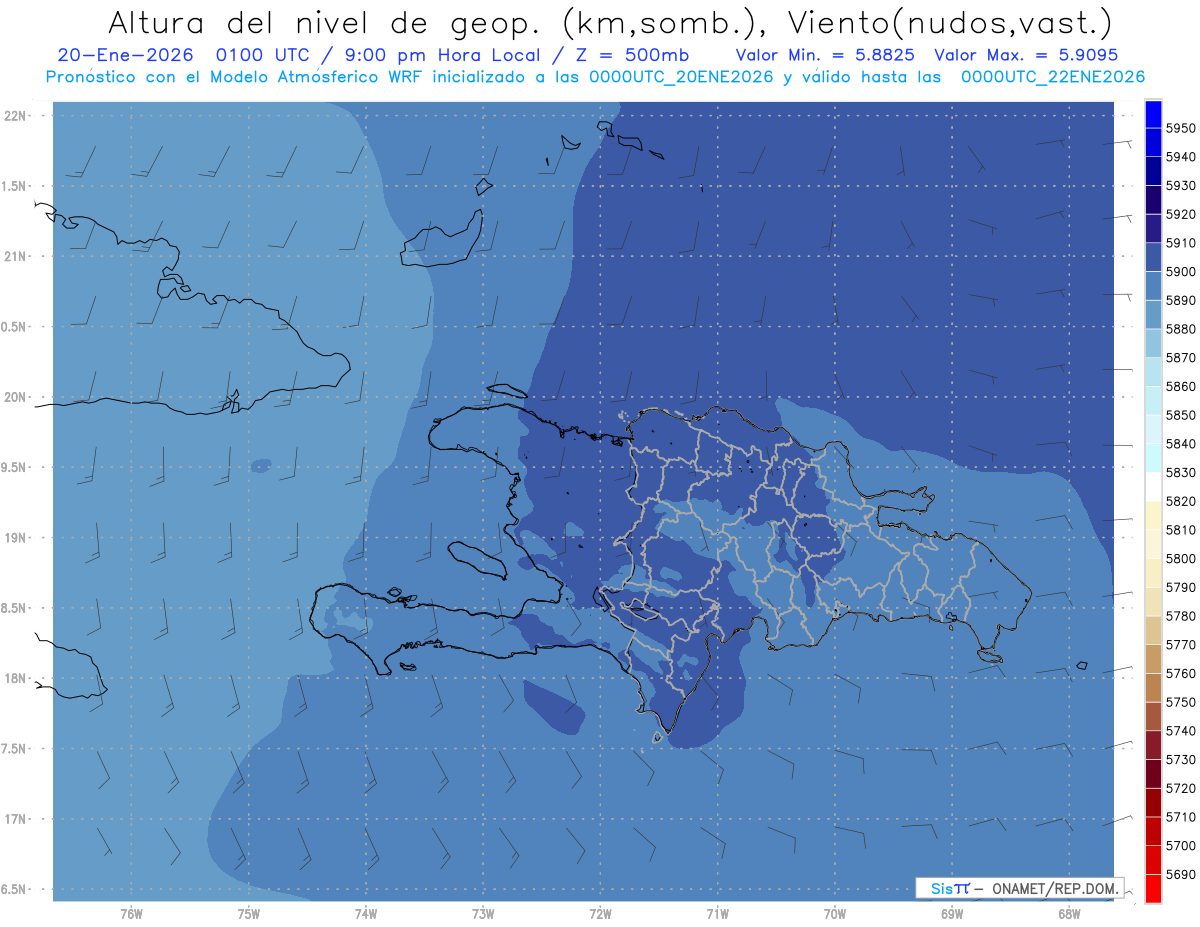Click the colorbar label '5710'

click(x=1180, y=817)
